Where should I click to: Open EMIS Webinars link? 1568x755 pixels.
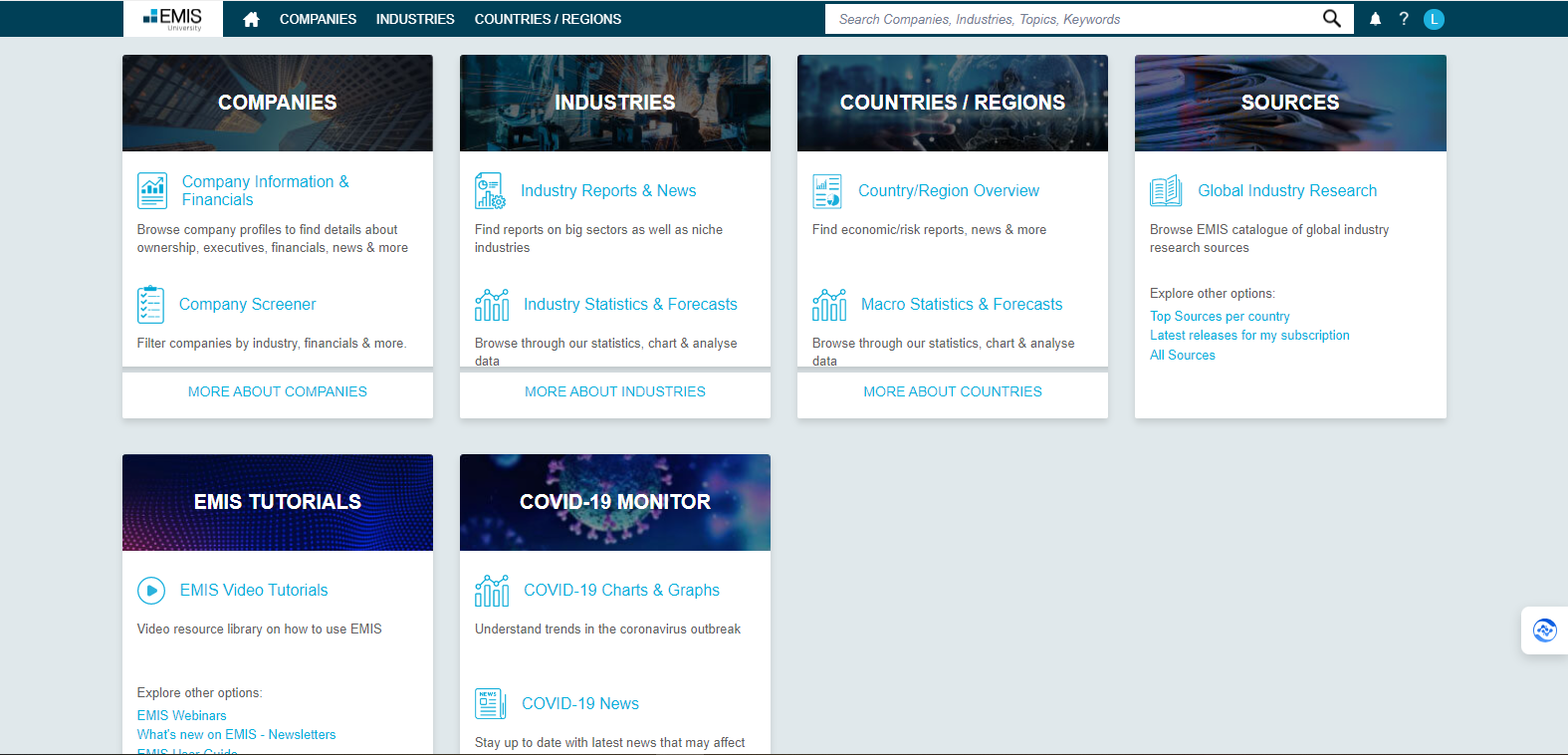(x=181, y=716)
